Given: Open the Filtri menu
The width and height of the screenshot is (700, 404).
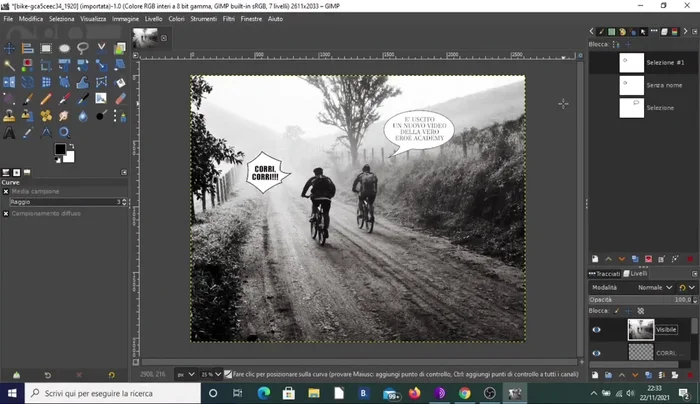Looking at the screenshot, I should tap(227, 18).
